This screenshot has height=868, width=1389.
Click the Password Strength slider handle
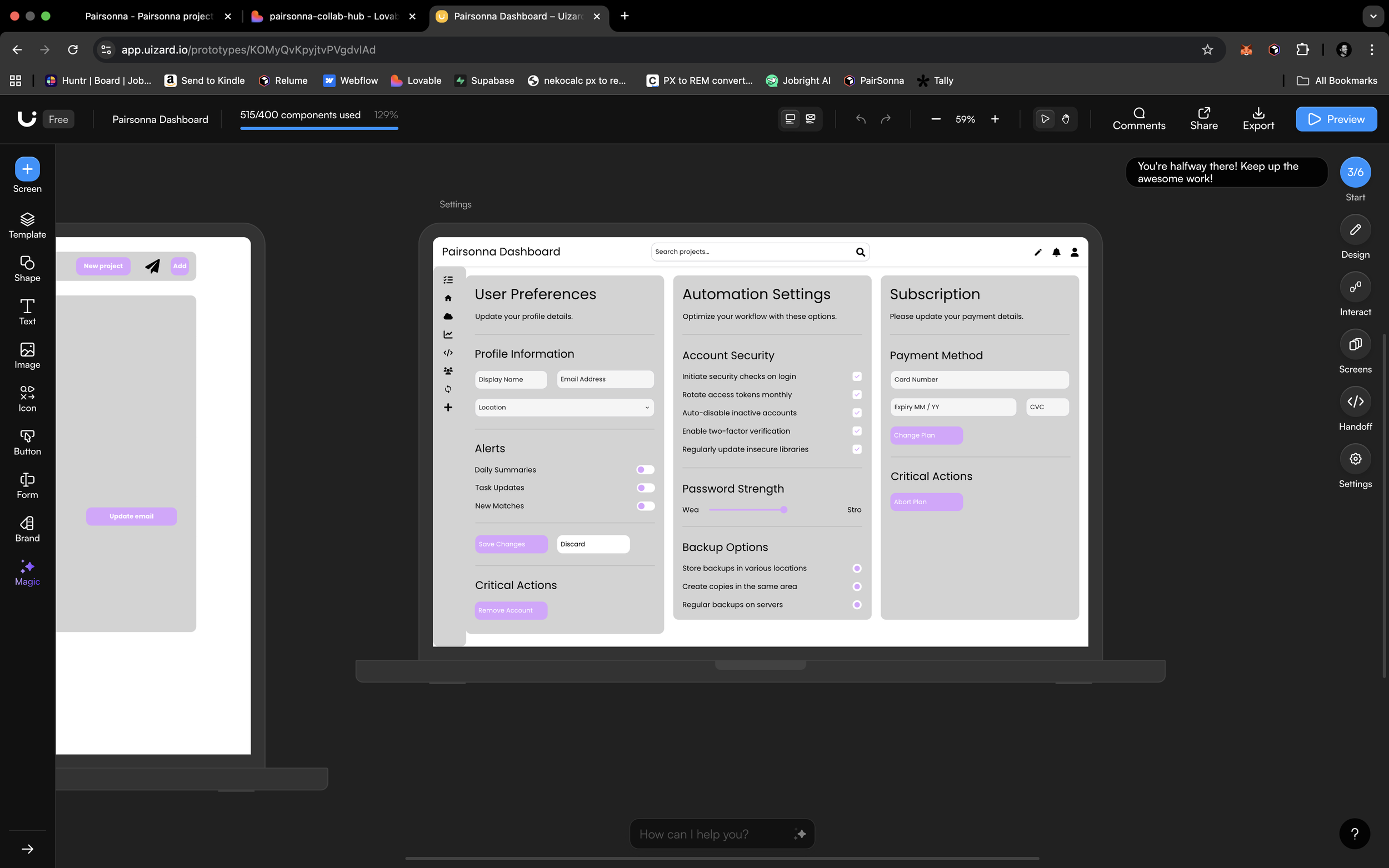(x=784, y=510)
